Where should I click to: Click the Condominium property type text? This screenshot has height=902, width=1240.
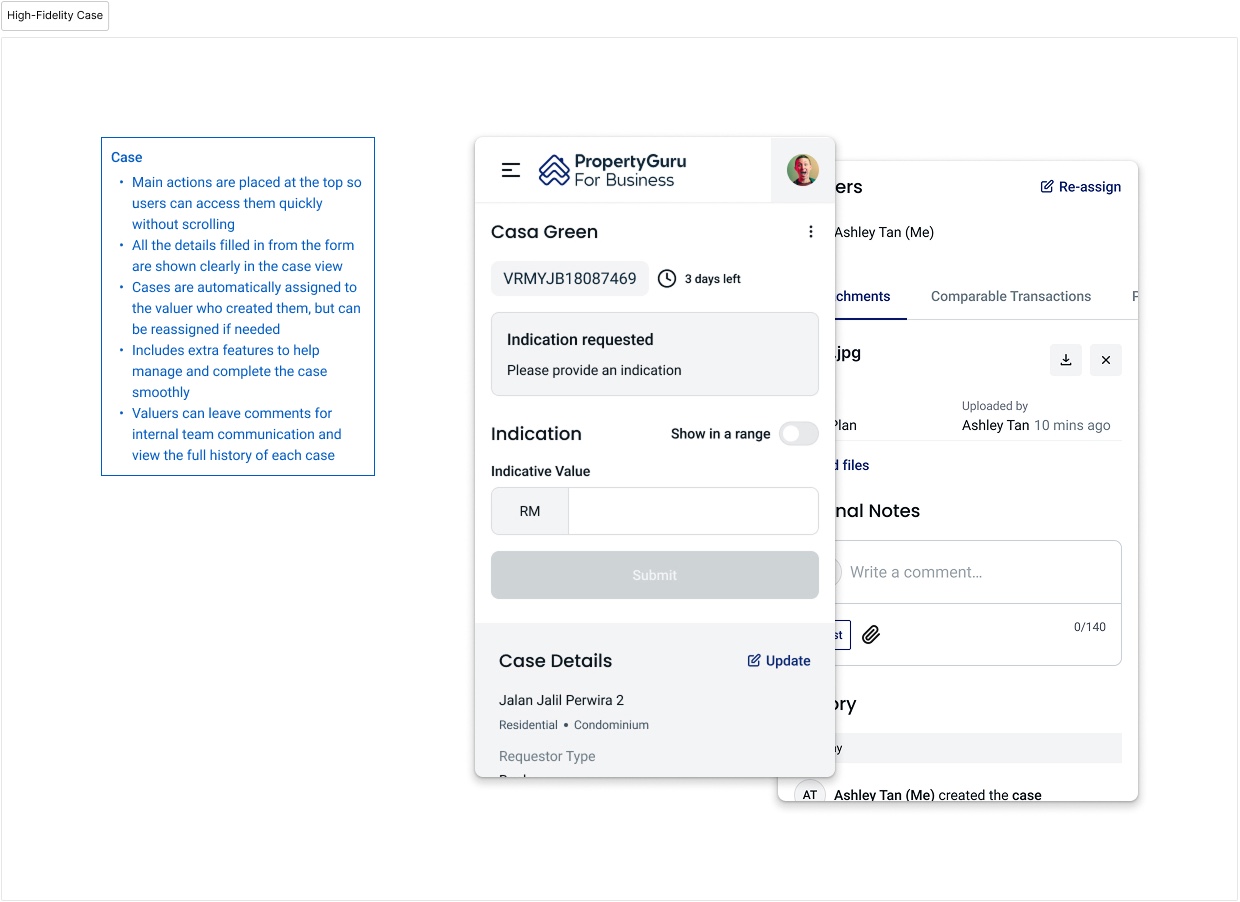(611, 725)
